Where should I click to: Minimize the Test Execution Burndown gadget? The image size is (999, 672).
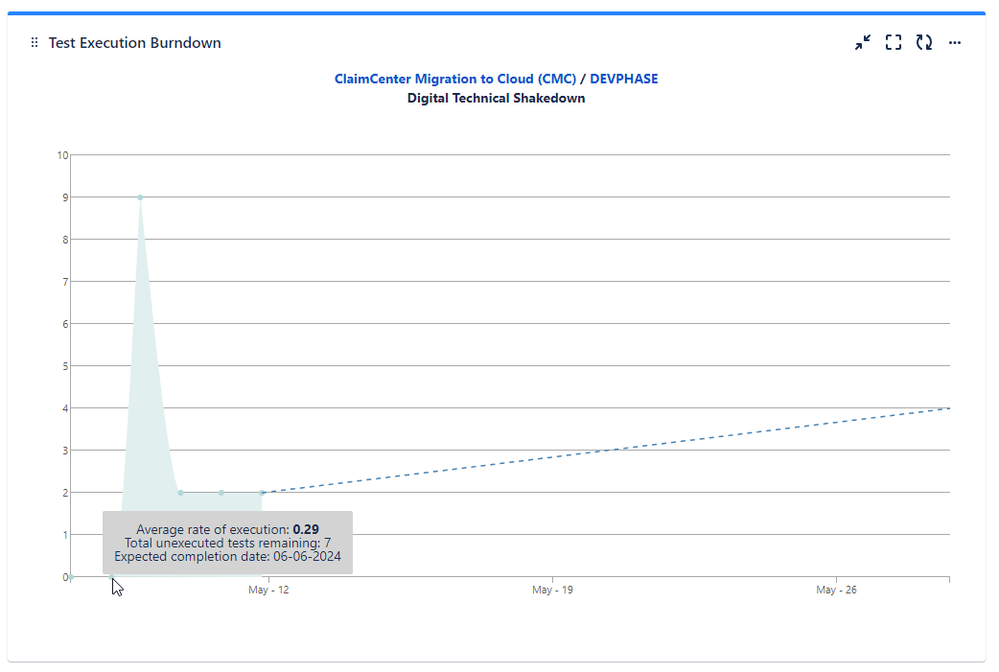pos(863,43)
